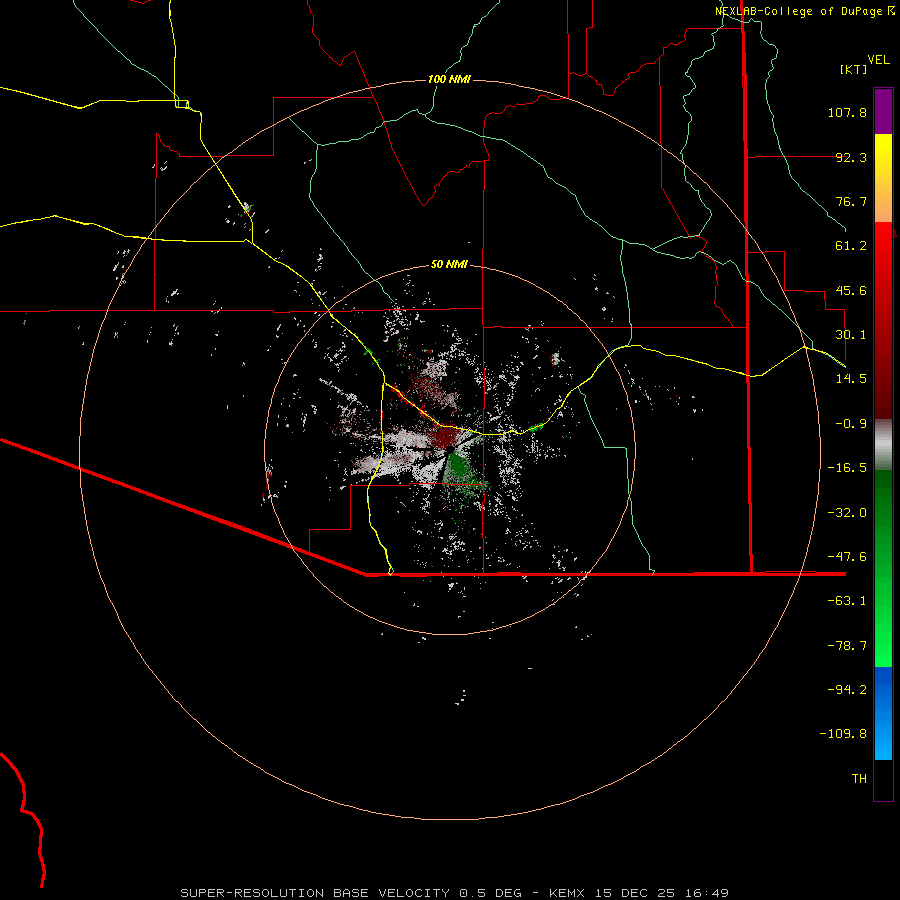Select the 76.7 legend value
The image size is (900, 900).
851,201
